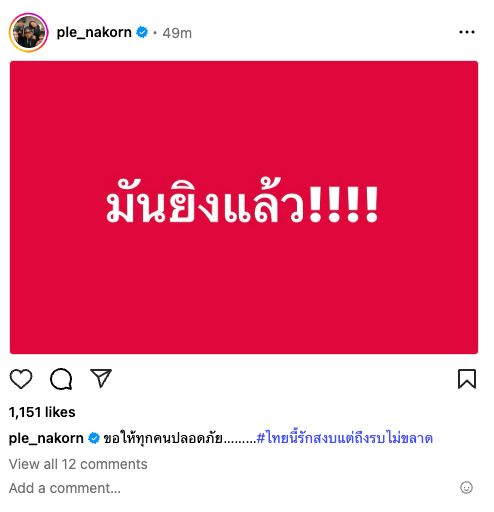The image size is (494, 512).
Task: View ple_nakorn's story via profile avatar
Action: click(x=29, y=33)
